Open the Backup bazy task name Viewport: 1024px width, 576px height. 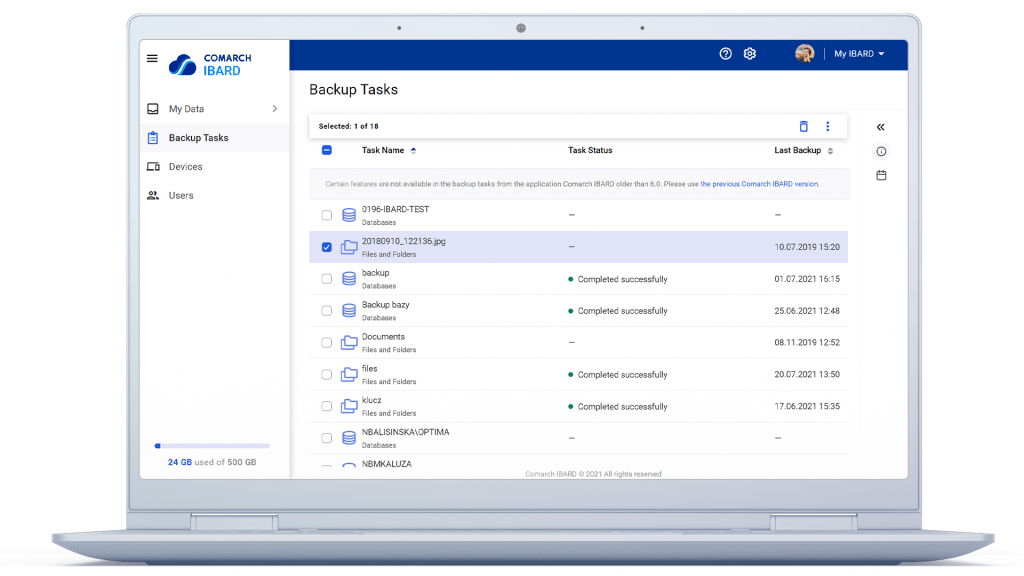pos(385,305)
